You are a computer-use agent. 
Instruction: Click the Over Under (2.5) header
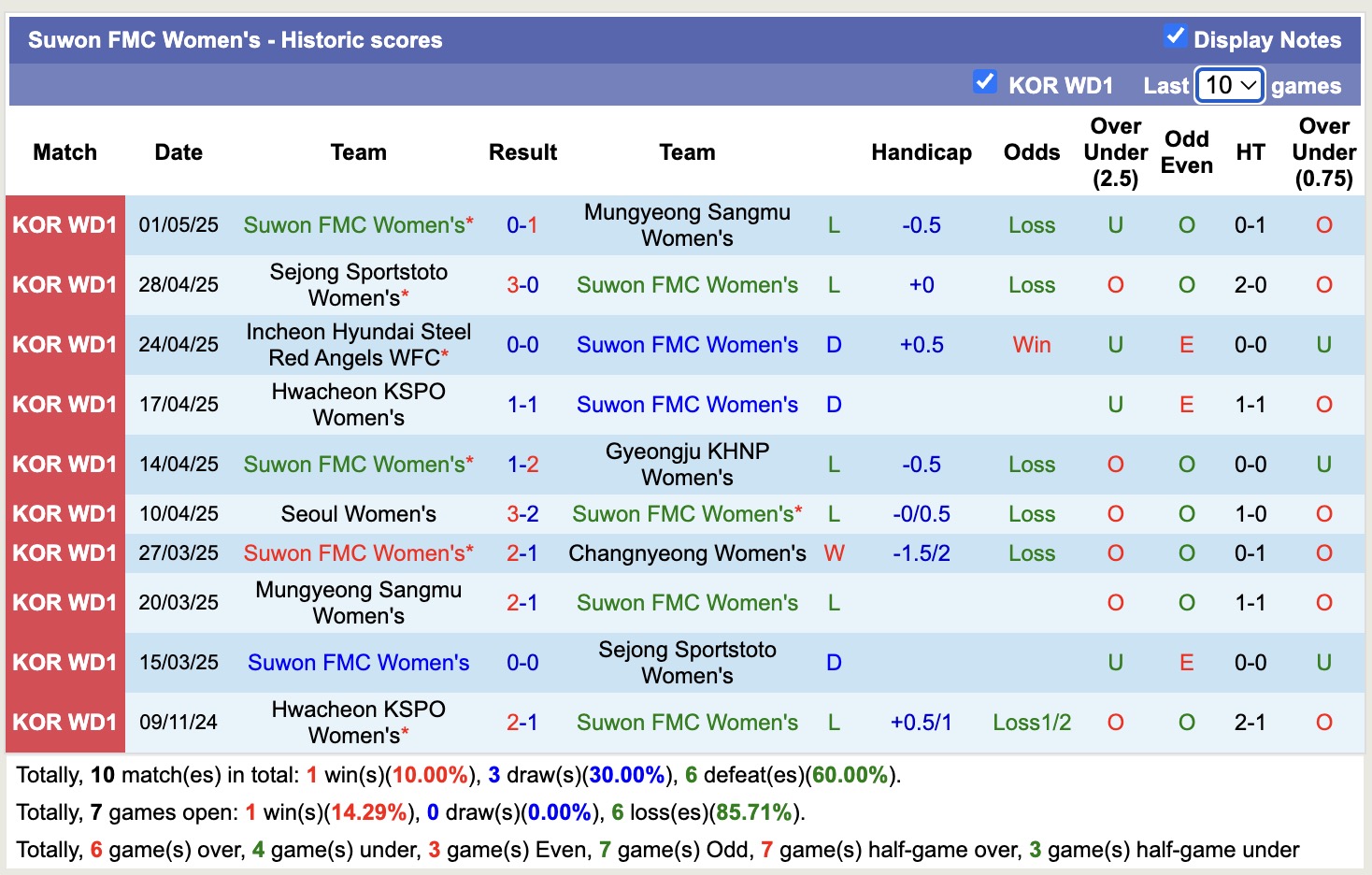point(1114,151)
